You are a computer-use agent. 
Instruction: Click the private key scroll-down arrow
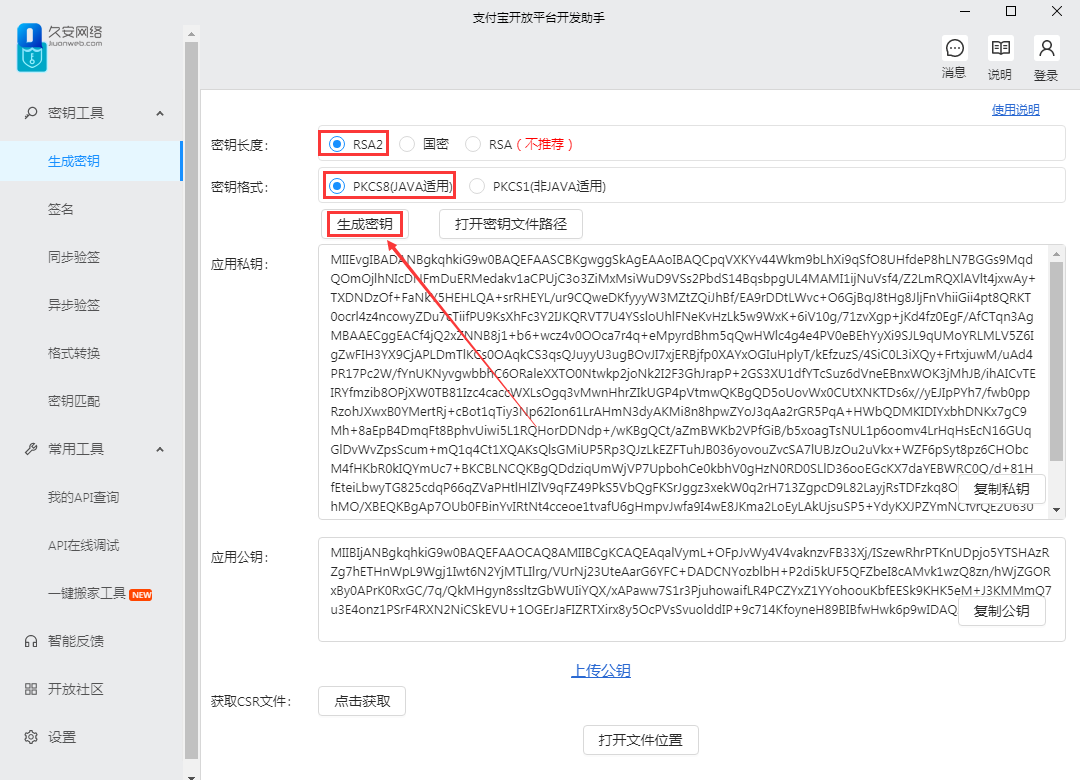point(1057,511)
